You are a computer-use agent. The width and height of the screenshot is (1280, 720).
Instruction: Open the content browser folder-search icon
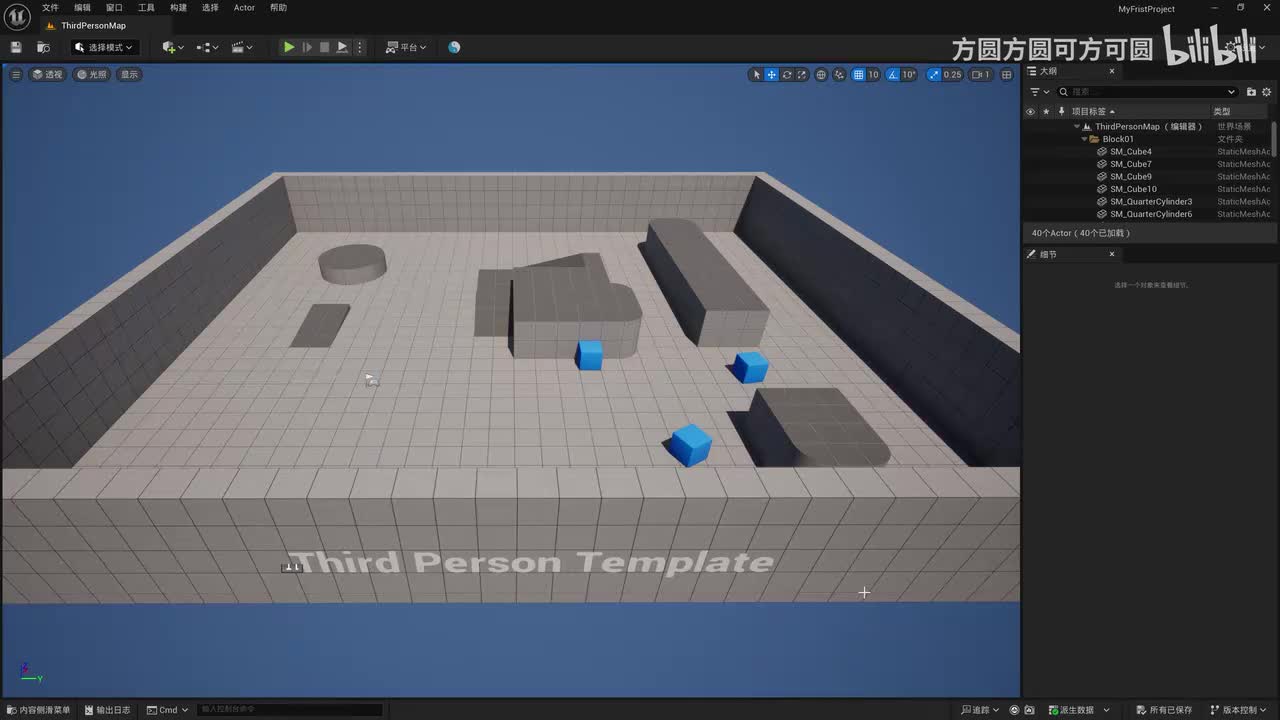pyautogui.click(x=43, y=47)
